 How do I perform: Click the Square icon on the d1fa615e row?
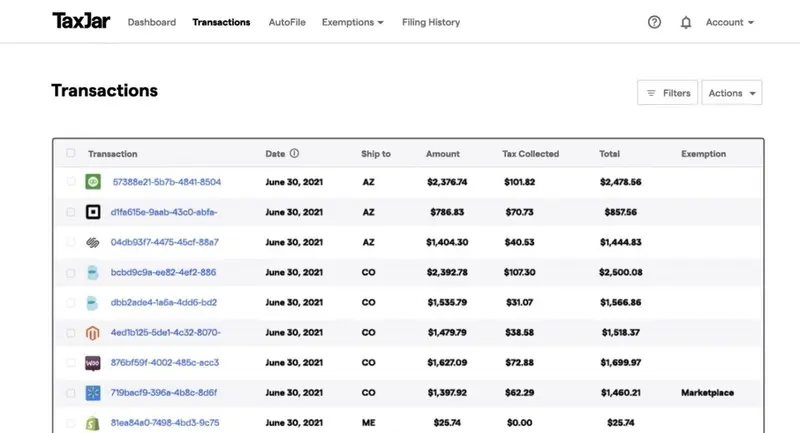pyautogui.click(x=93, y=212)
